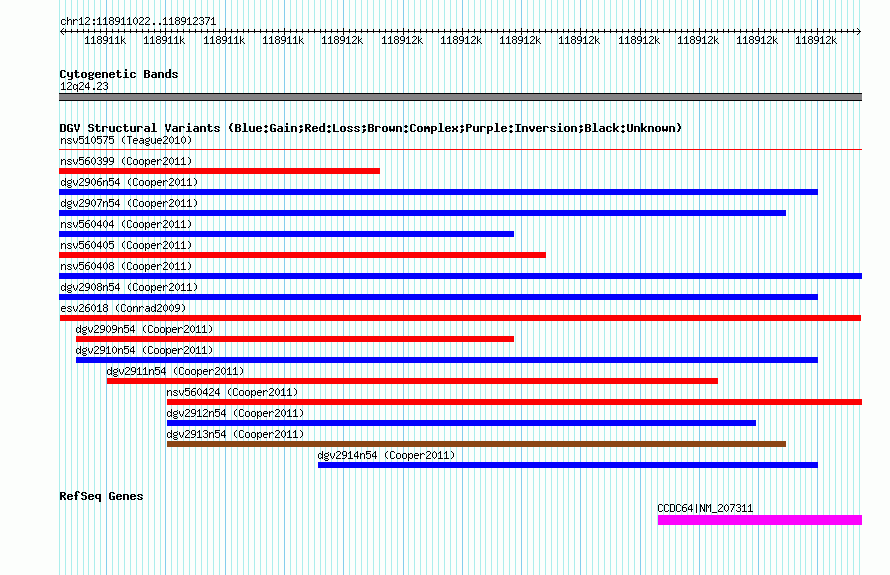Click the dgv2914n54 blue gain bar

click(568, 465)
